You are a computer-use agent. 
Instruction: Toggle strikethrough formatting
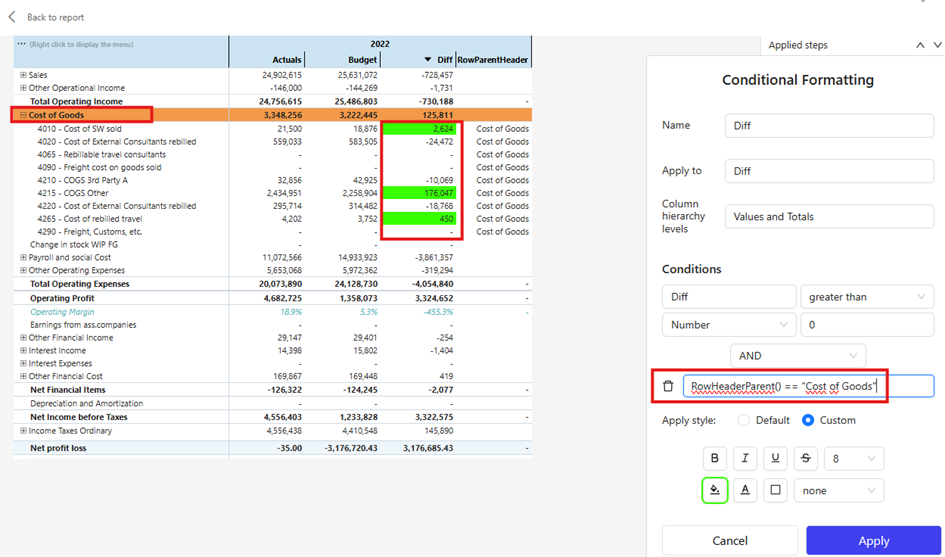pyautogui.click(x=805, y=458)
